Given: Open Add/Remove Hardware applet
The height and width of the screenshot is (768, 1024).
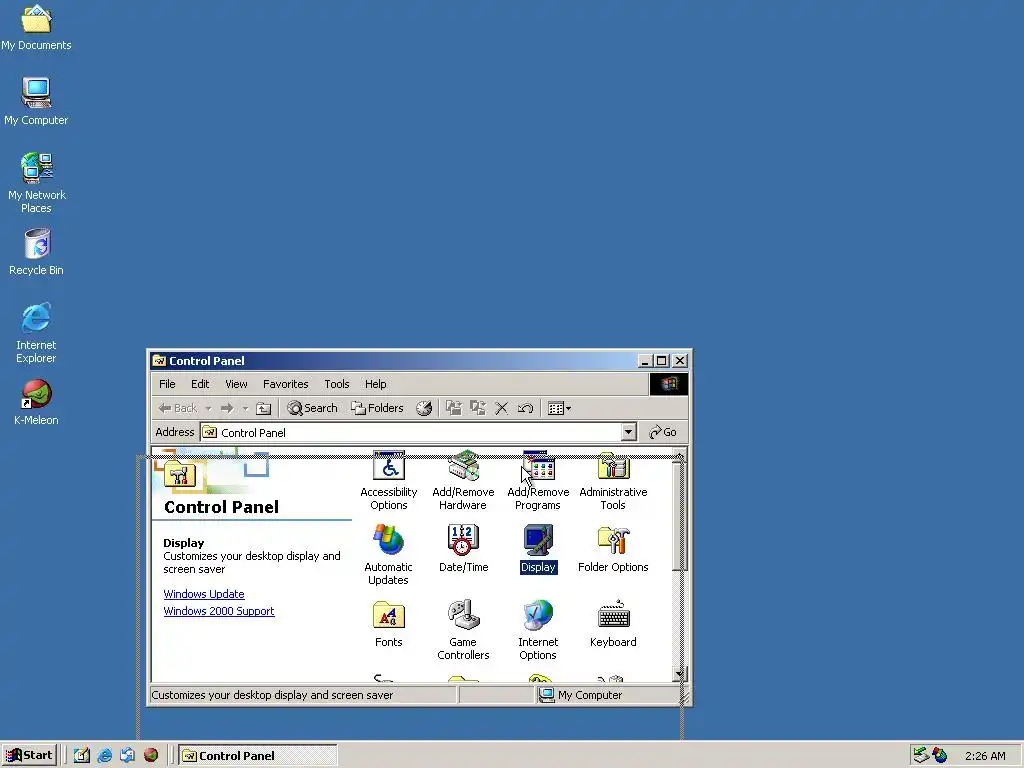Looking at the screenshot, I should pyautogui.click(x=463, y=480).
